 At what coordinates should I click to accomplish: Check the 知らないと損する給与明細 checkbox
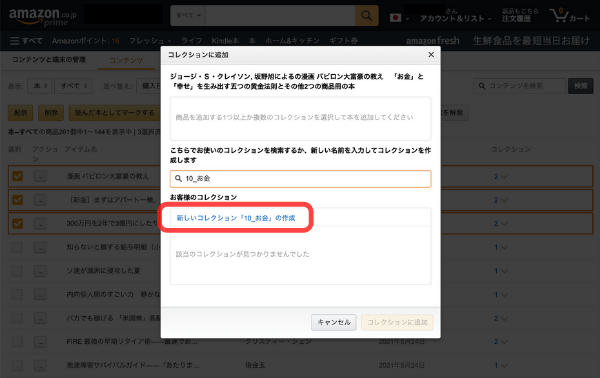click(17, 247)
